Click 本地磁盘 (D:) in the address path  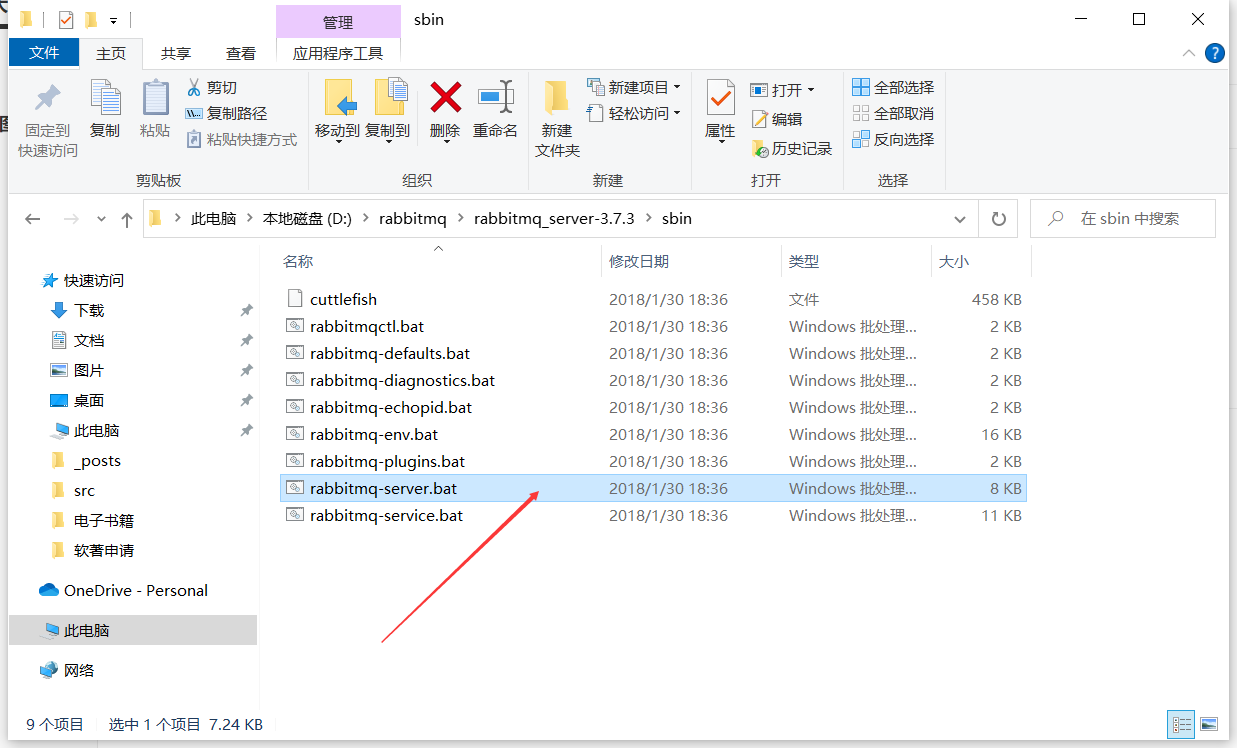click(307, 219)
